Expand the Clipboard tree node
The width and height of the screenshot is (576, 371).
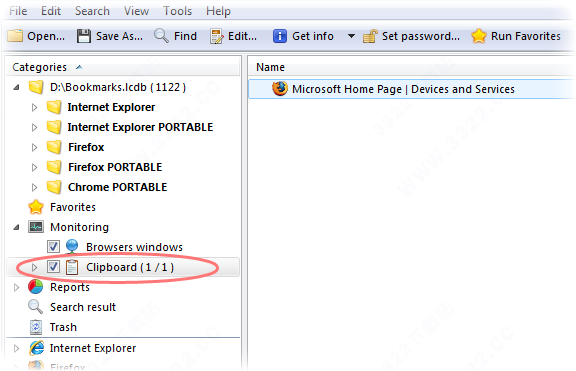[35, 267]
